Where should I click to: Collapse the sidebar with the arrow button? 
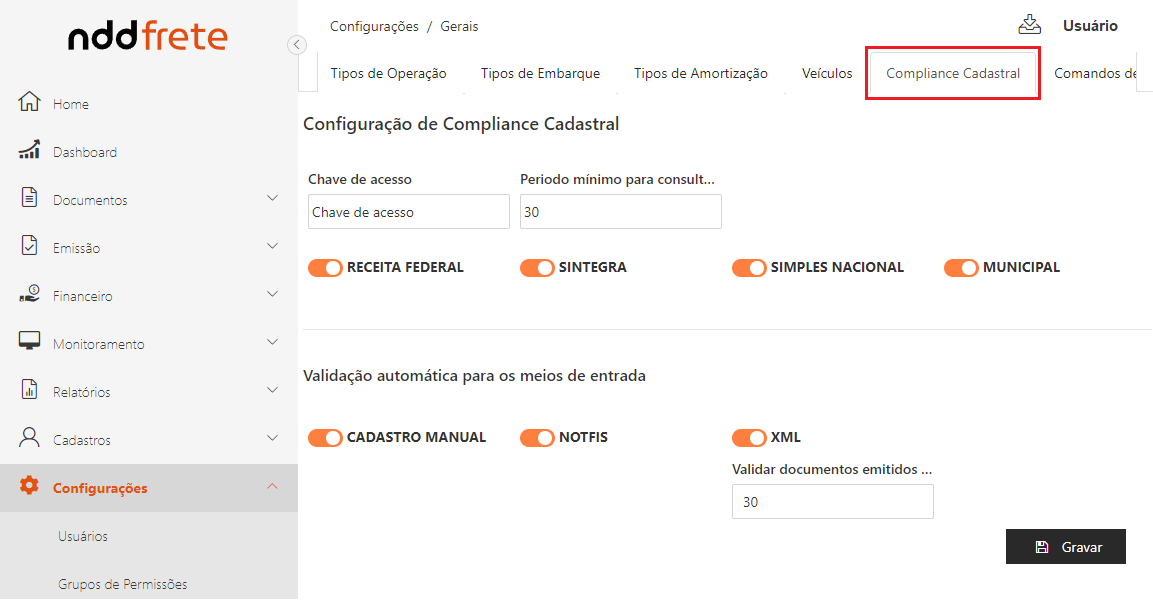(x=296, y=44)
